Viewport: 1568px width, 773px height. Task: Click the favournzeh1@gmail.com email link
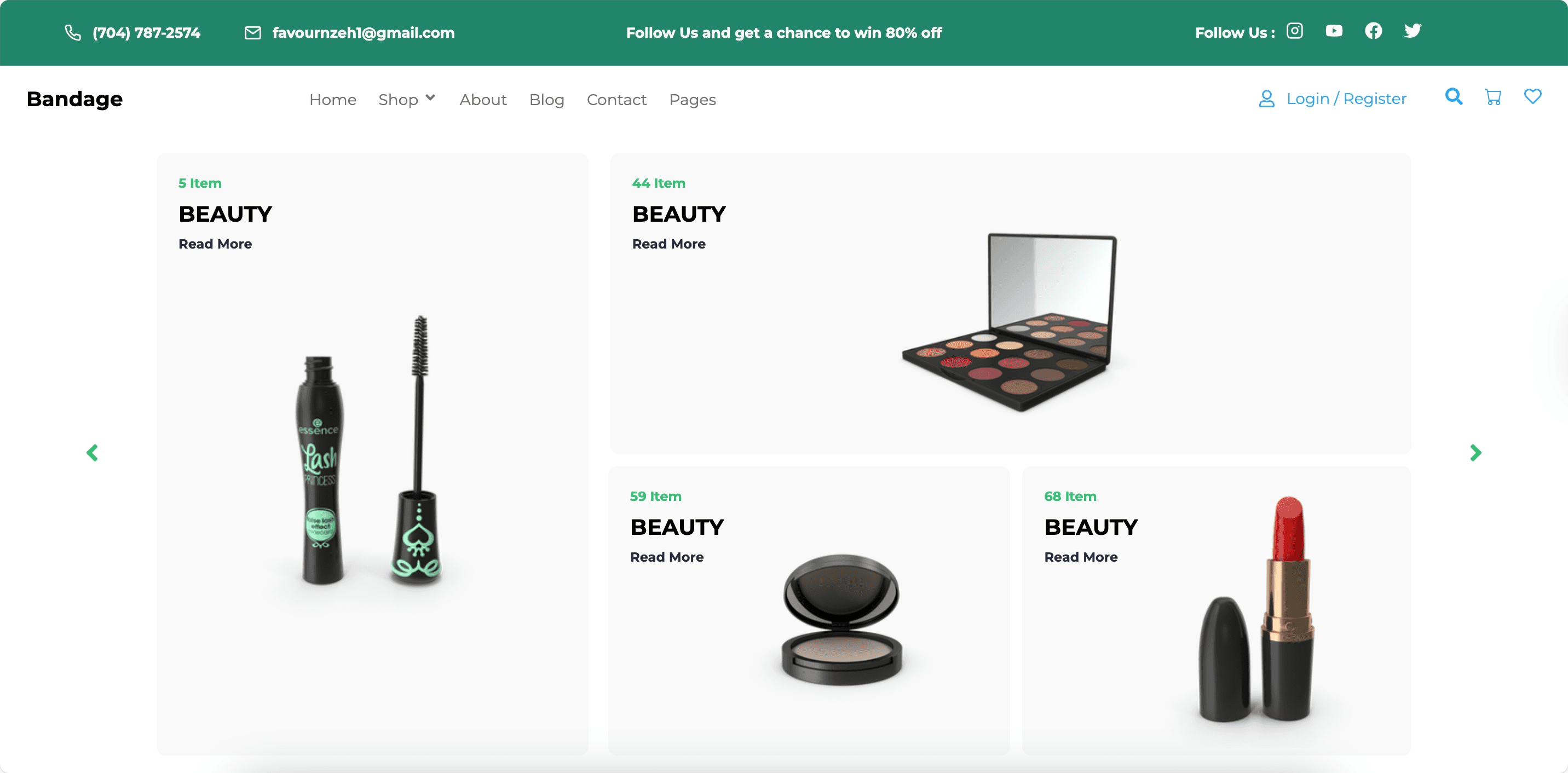(363, 33)
